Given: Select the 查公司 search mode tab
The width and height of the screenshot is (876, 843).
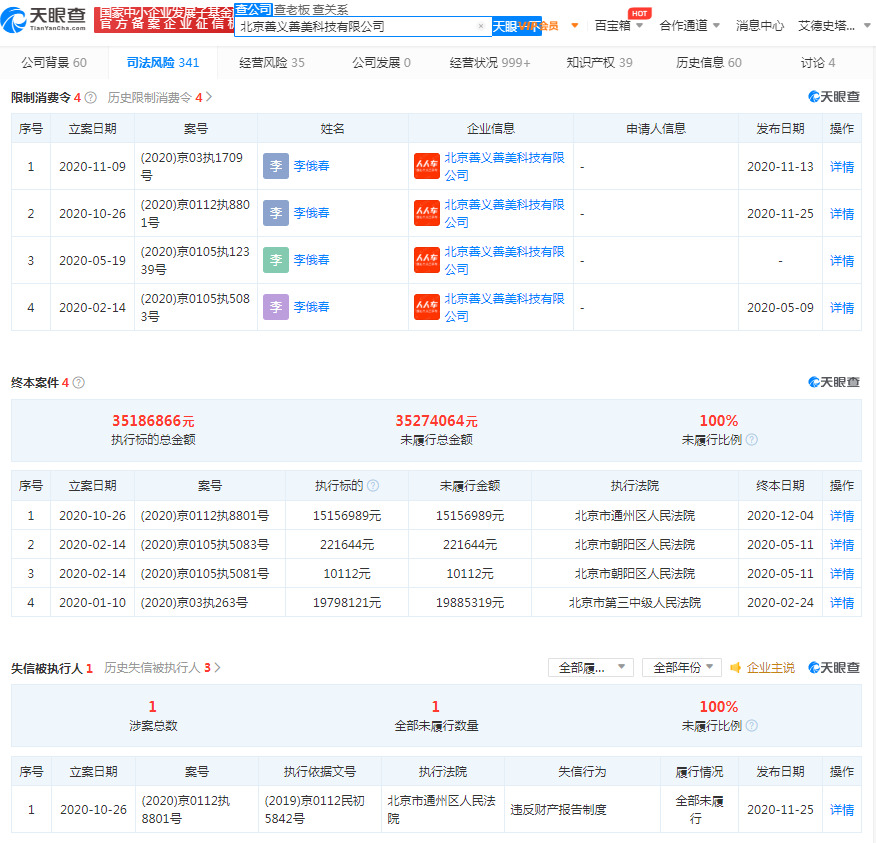Looking at the screenshot, I should [253, 9].
